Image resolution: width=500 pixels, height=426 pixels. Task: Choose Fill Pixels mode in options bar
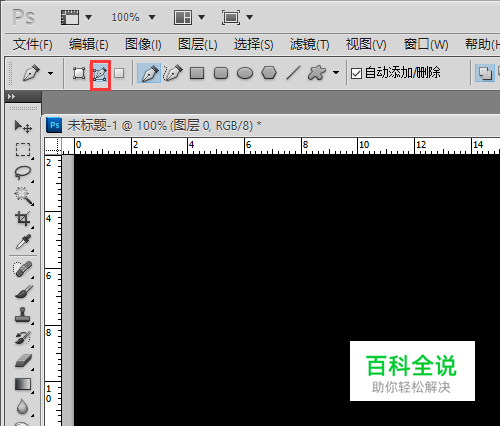119,73
